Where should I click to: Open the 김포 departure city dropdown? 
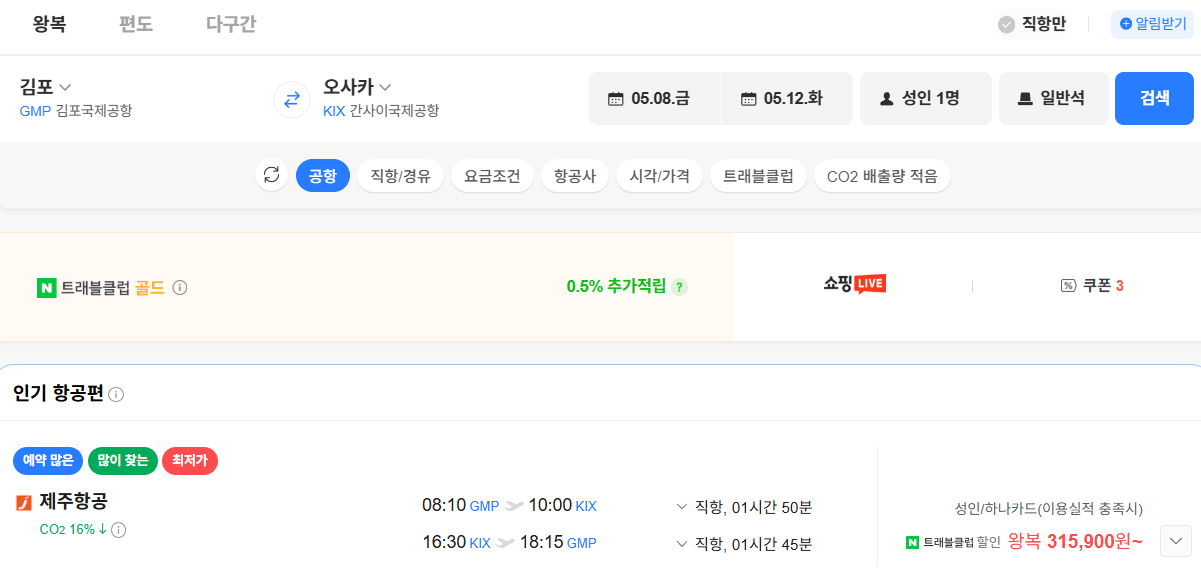pyautogui.click(x=43, y=86)
